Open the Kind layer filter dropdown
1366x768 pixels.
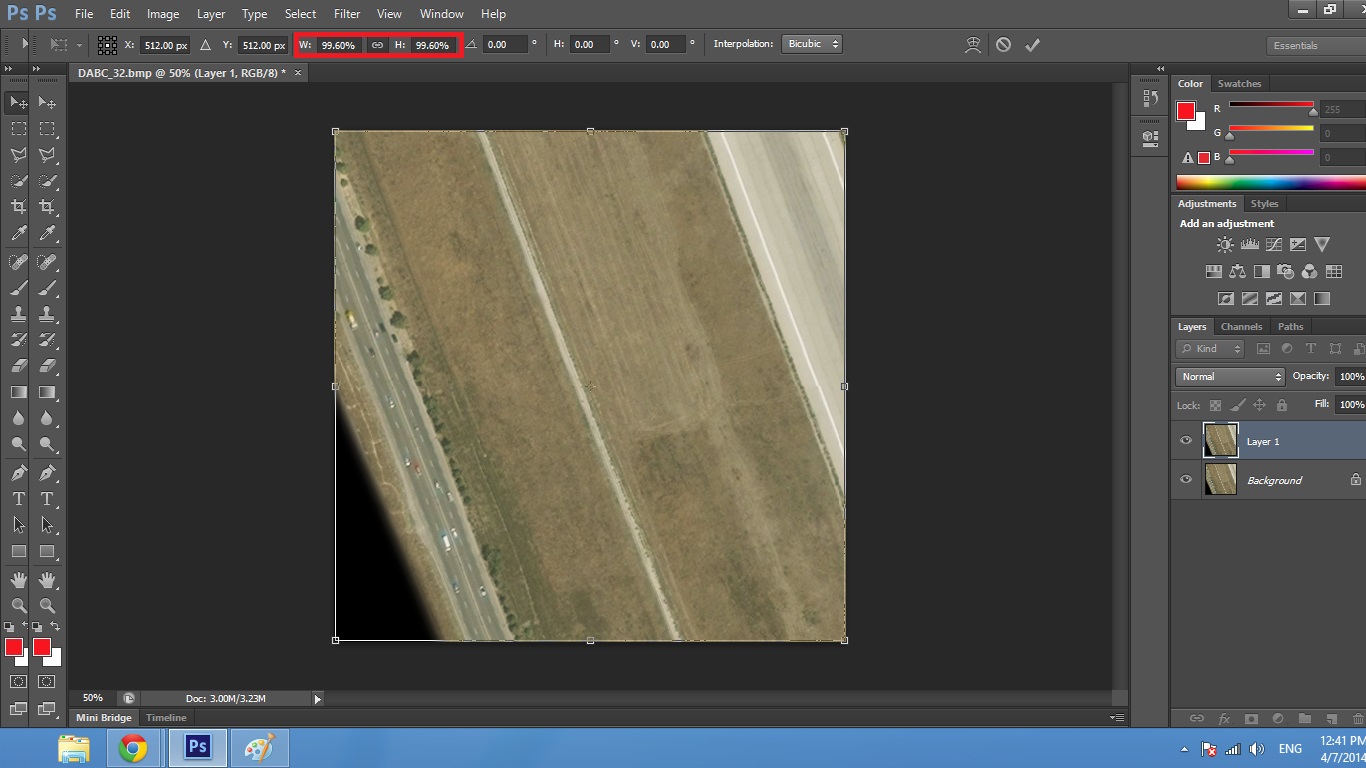point(1211,349)
